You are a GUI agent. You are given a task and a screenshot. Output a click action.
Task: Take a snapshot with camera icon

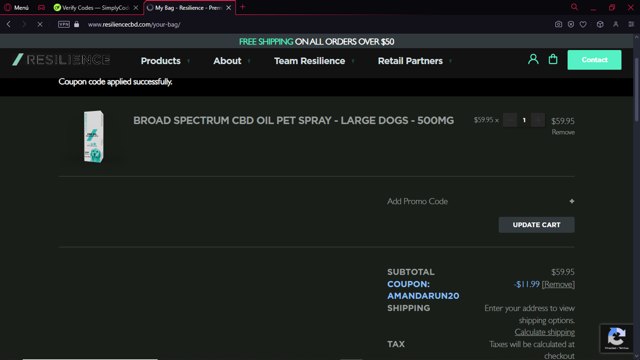click(558, 24)
